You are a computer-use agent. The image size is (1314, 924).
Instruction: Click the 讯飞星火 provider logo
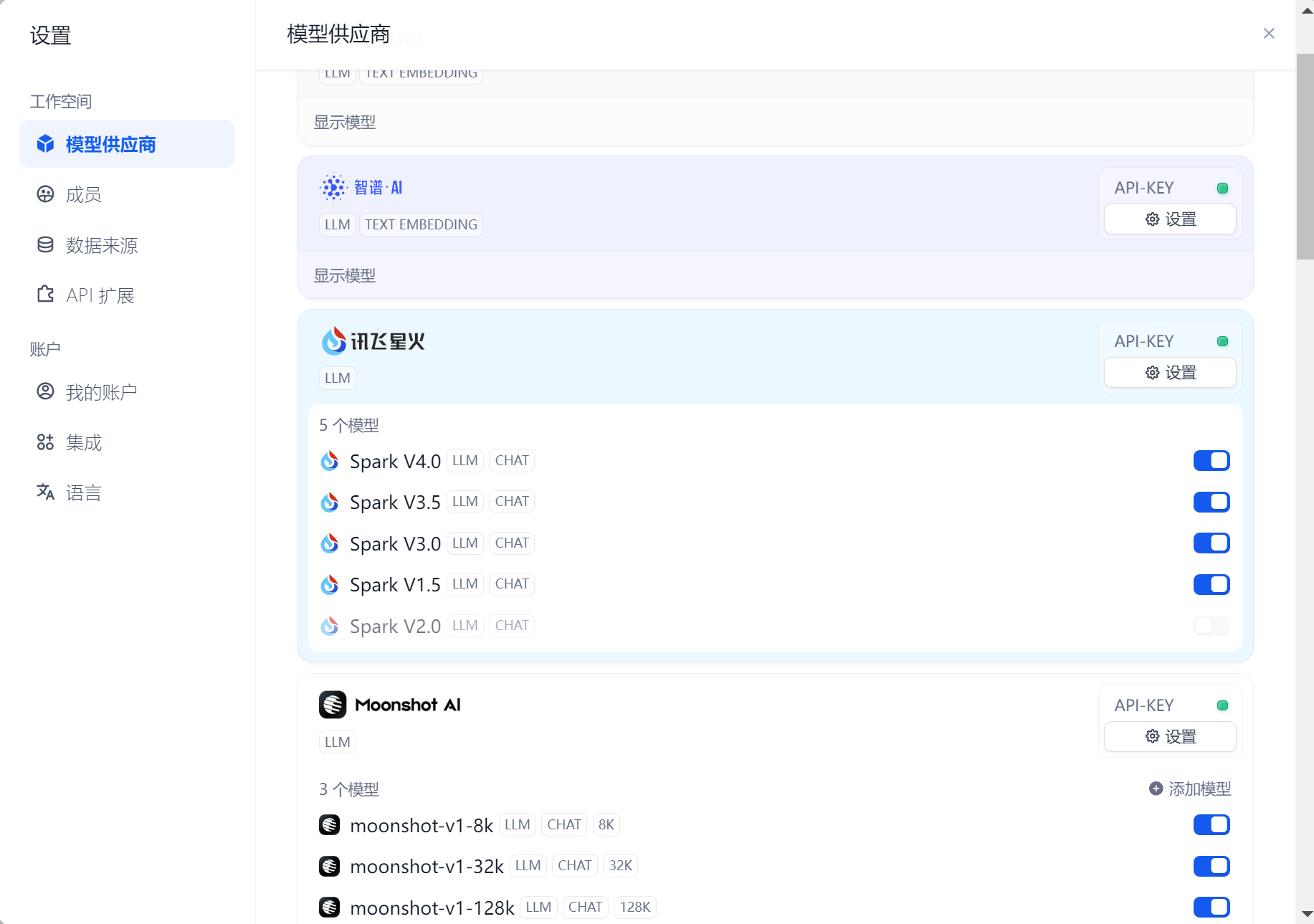coord(373,341)
